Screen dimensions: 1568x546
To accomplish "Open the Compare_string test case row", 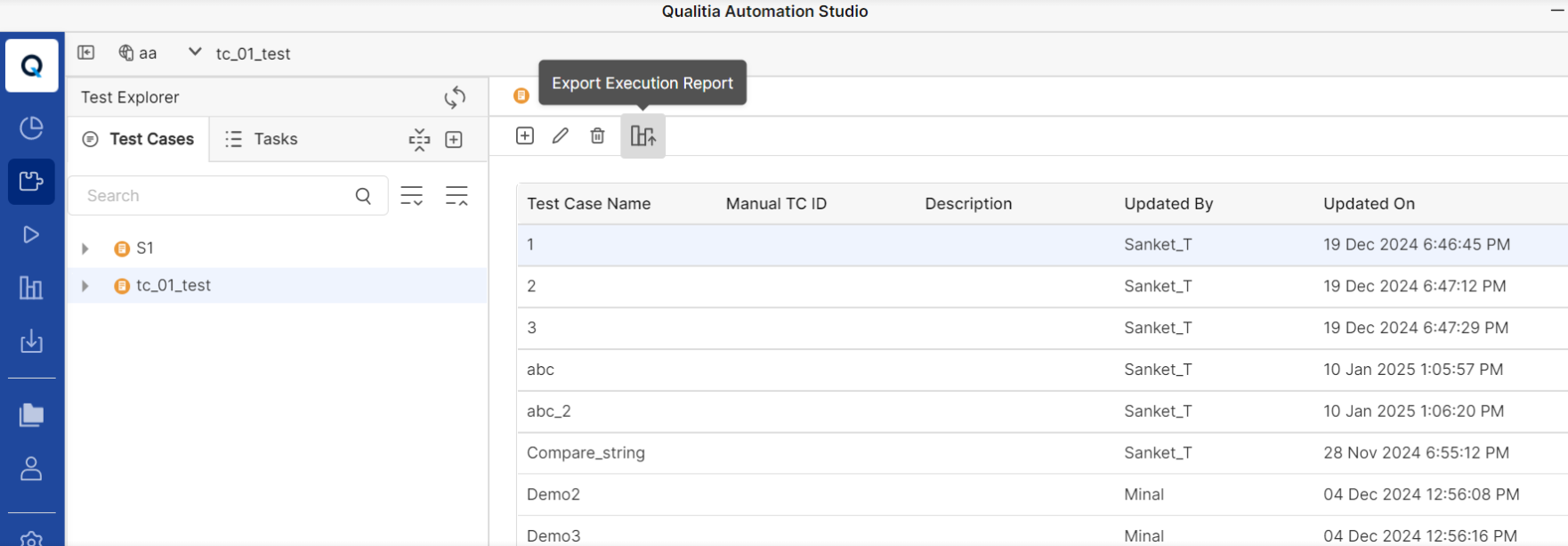I will coord(586,452).
